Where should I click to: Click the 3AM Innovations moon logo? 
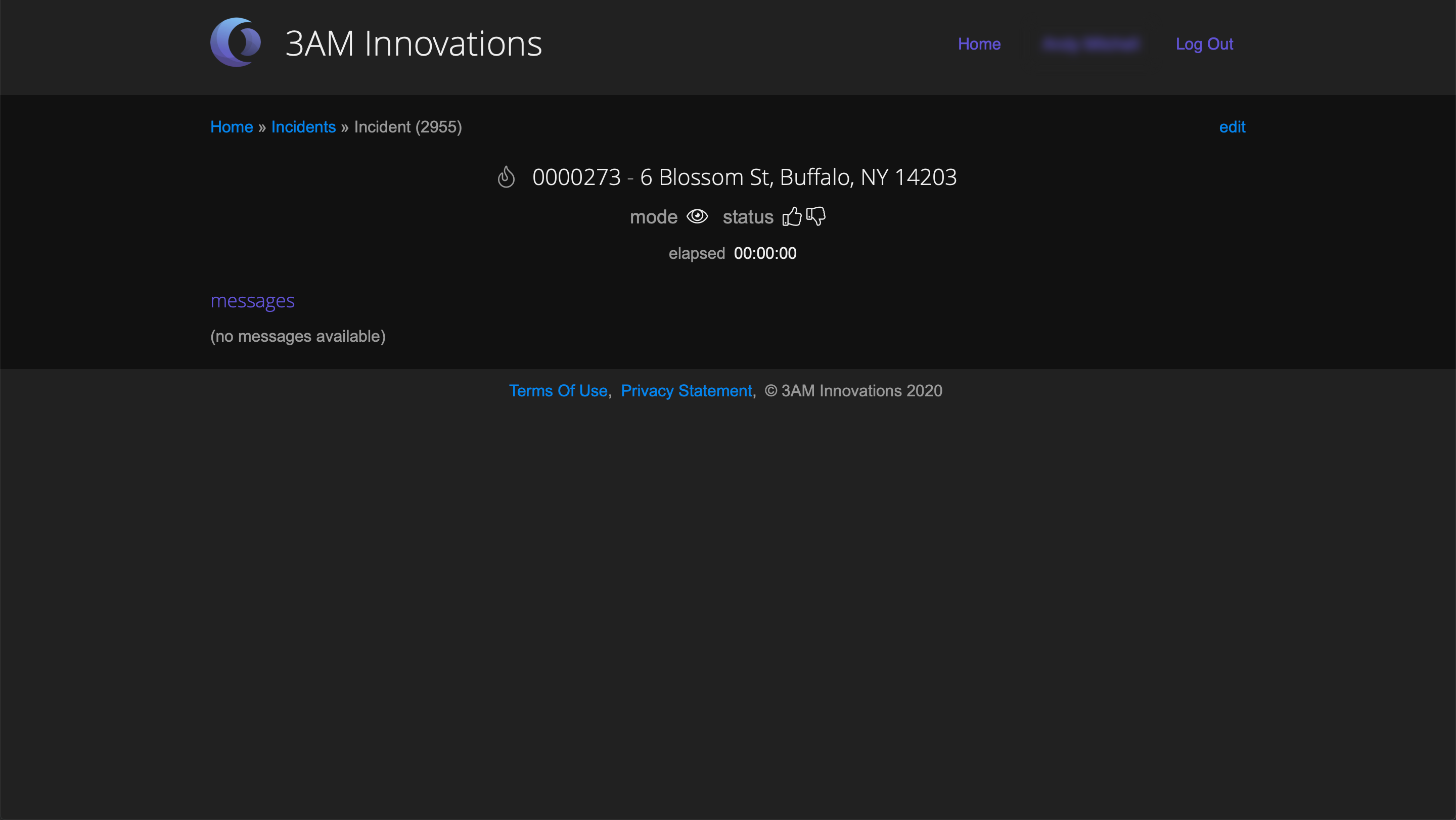(235, 43)
